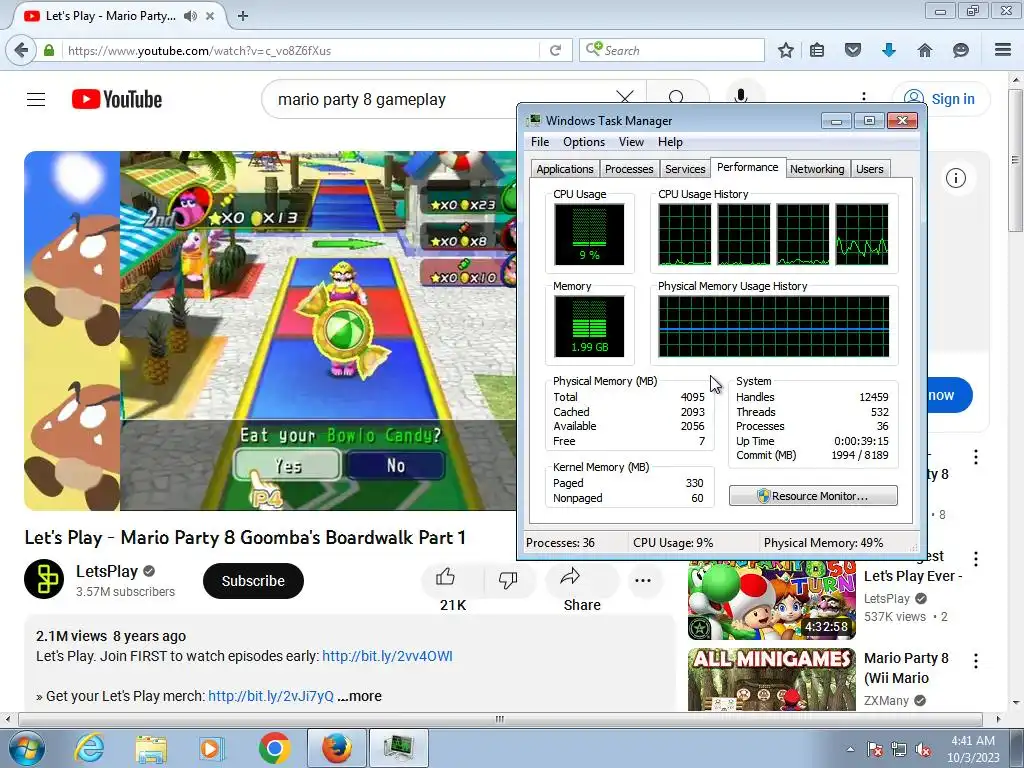Click the taskbar clock showing 4:41 AM

pos(972,749)
